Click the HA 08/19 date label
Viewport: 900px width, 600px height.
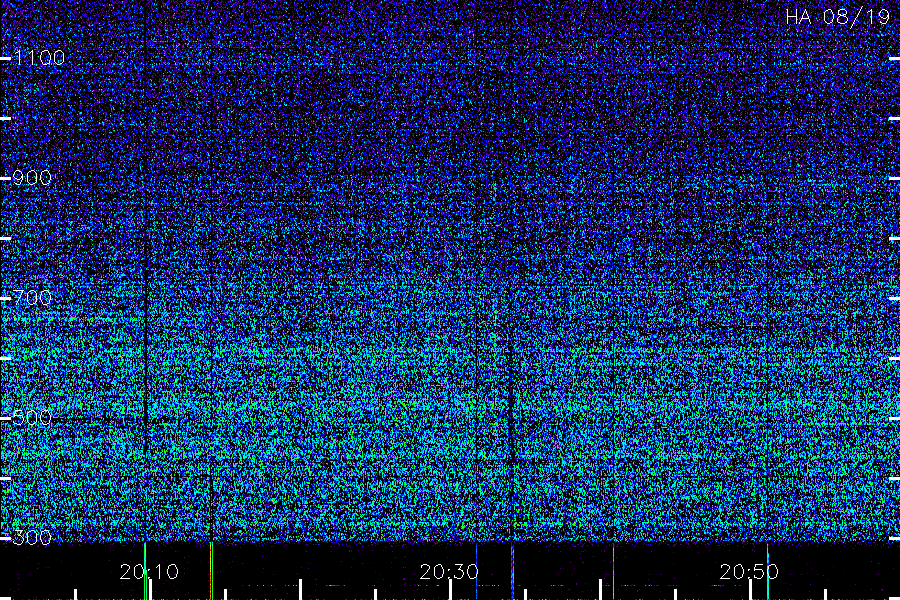click(837, 17)
